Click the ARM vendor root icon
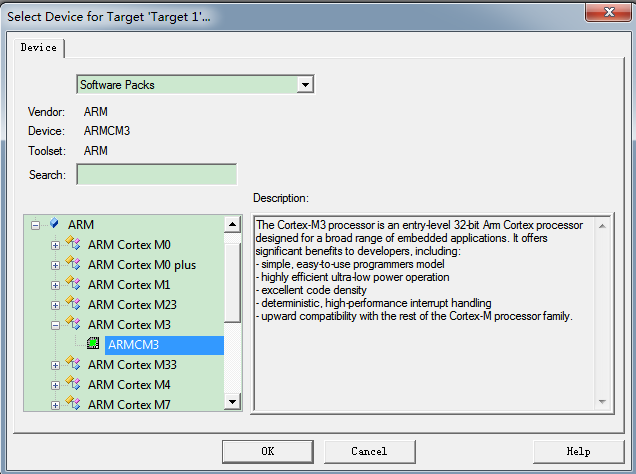The image size is (636, 474). [x=54, y=225]
